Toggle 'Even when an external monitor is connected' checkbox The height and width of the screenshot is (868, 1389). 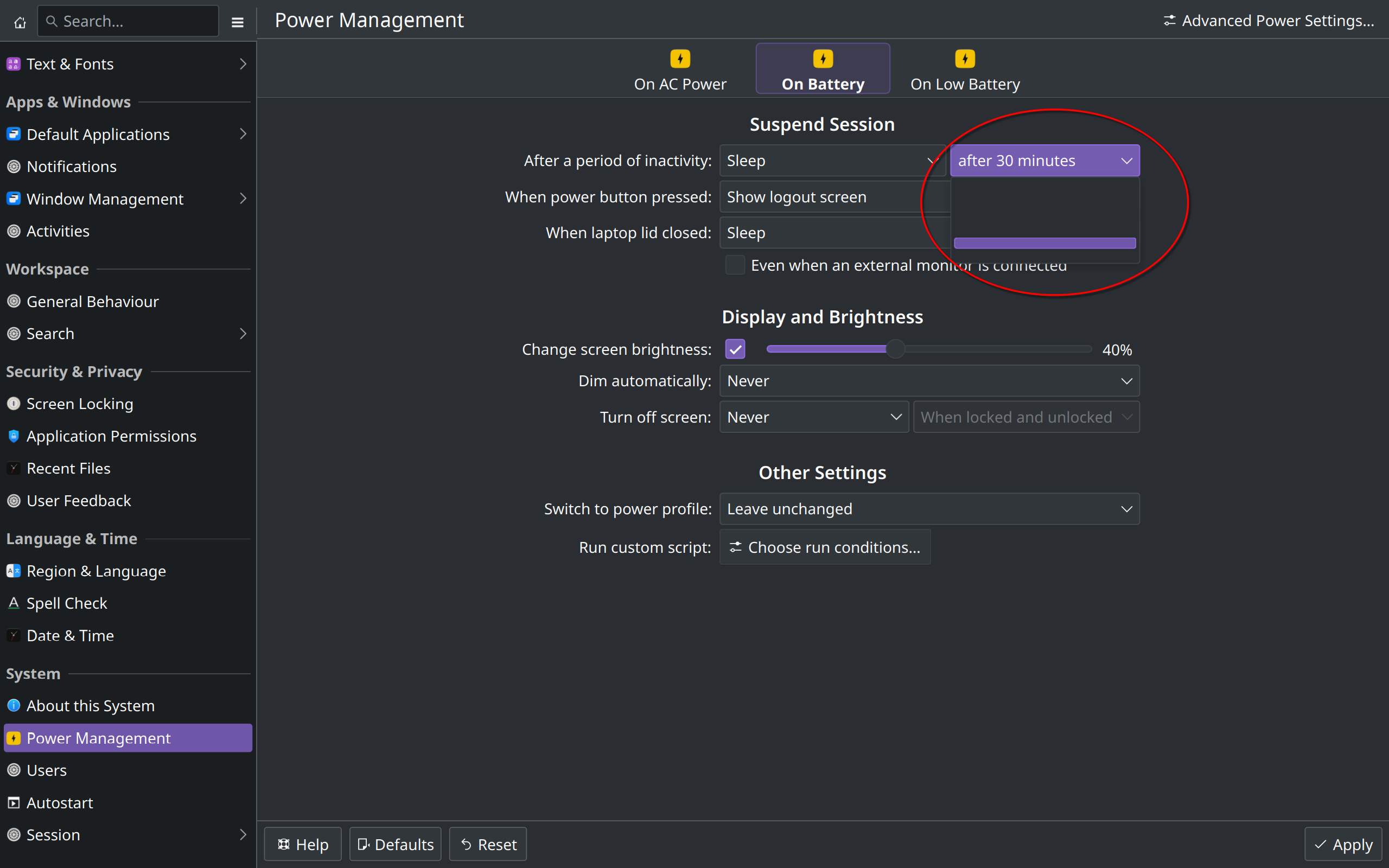[735, 265]
